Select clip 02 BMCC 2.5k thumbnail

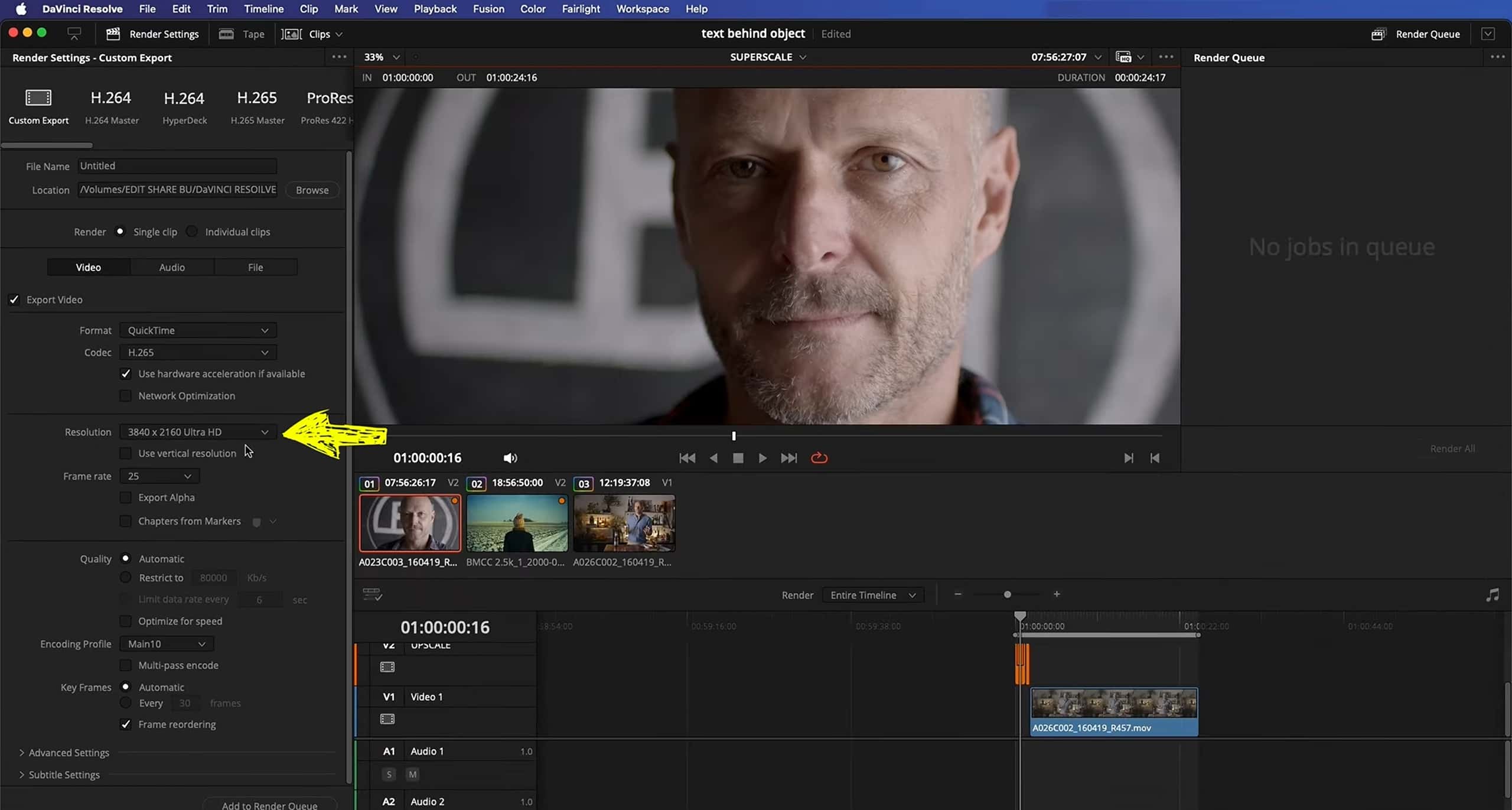pos(517,523)
